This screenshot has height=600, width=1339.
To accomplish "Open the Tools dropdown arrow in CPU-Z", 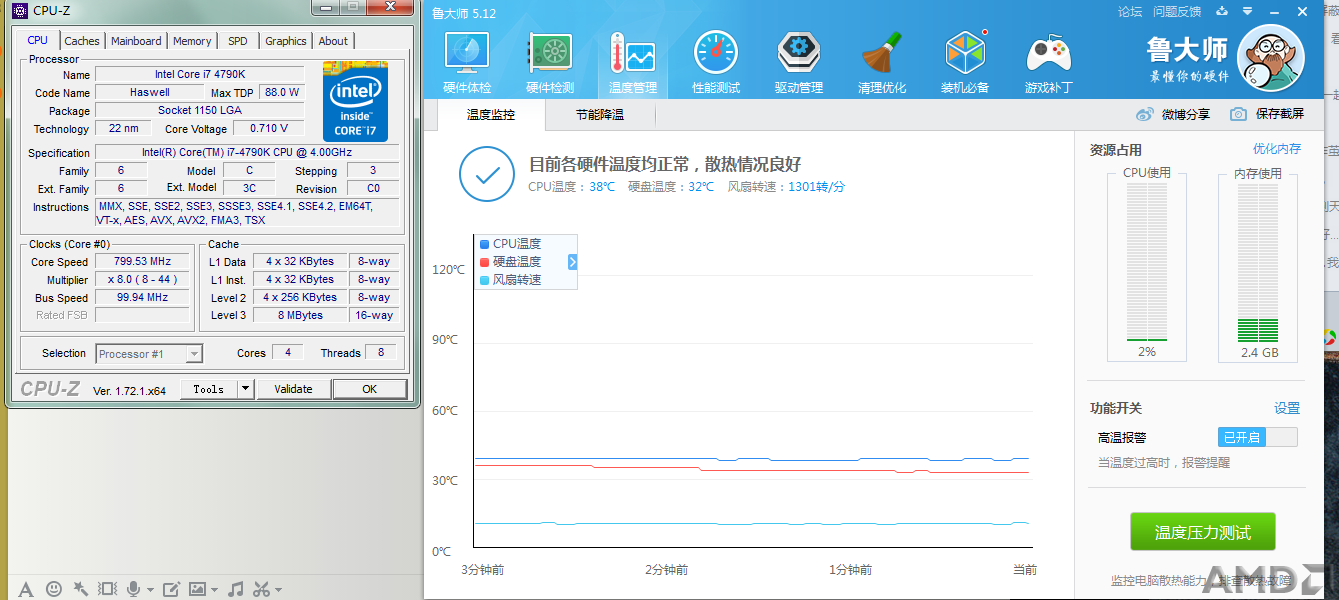I will coord(245,389).
